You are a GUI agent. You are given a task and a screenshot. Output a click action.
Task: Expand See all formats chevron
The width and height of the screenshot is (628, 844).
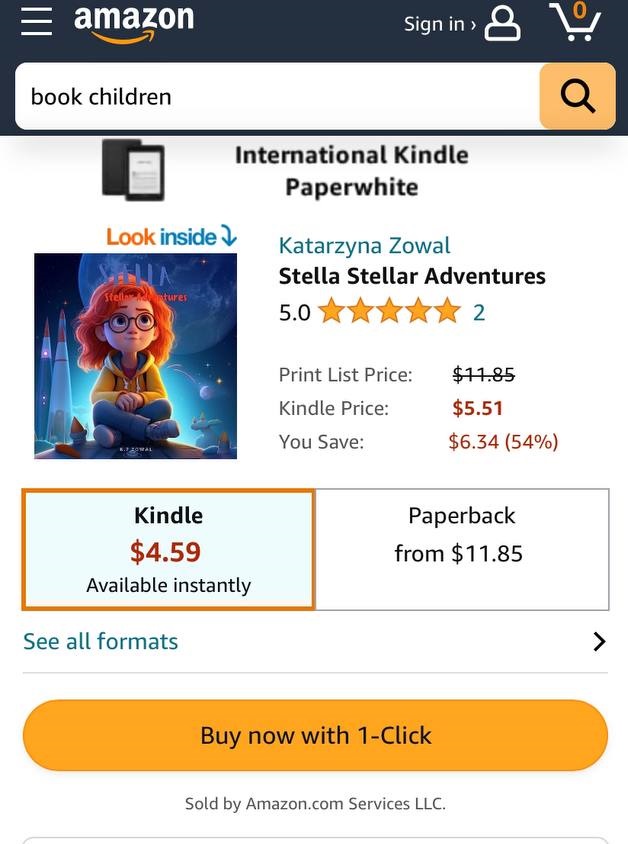click(599, 642)
